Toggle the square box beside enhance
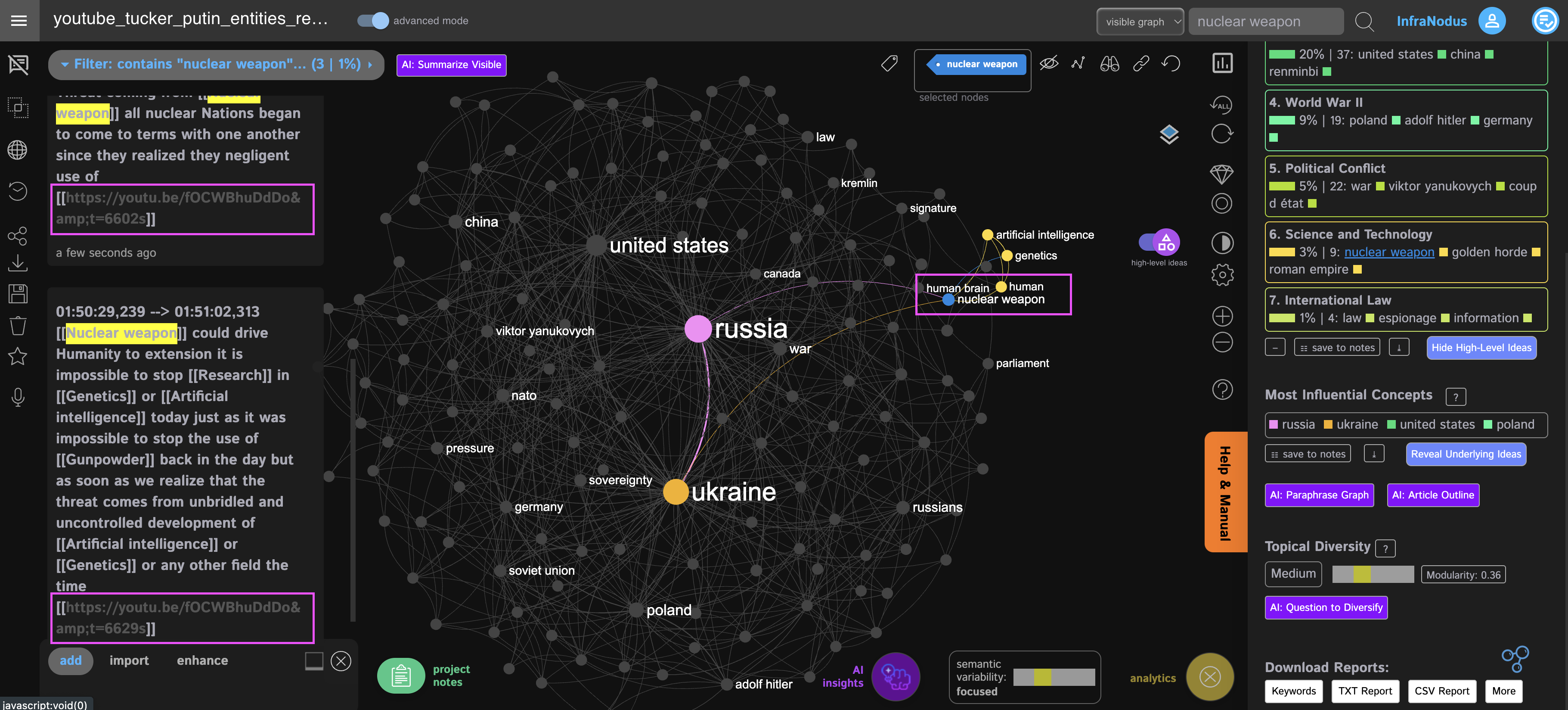The height and width of the screenshot is (710, 1568). [x=313, y=661]
